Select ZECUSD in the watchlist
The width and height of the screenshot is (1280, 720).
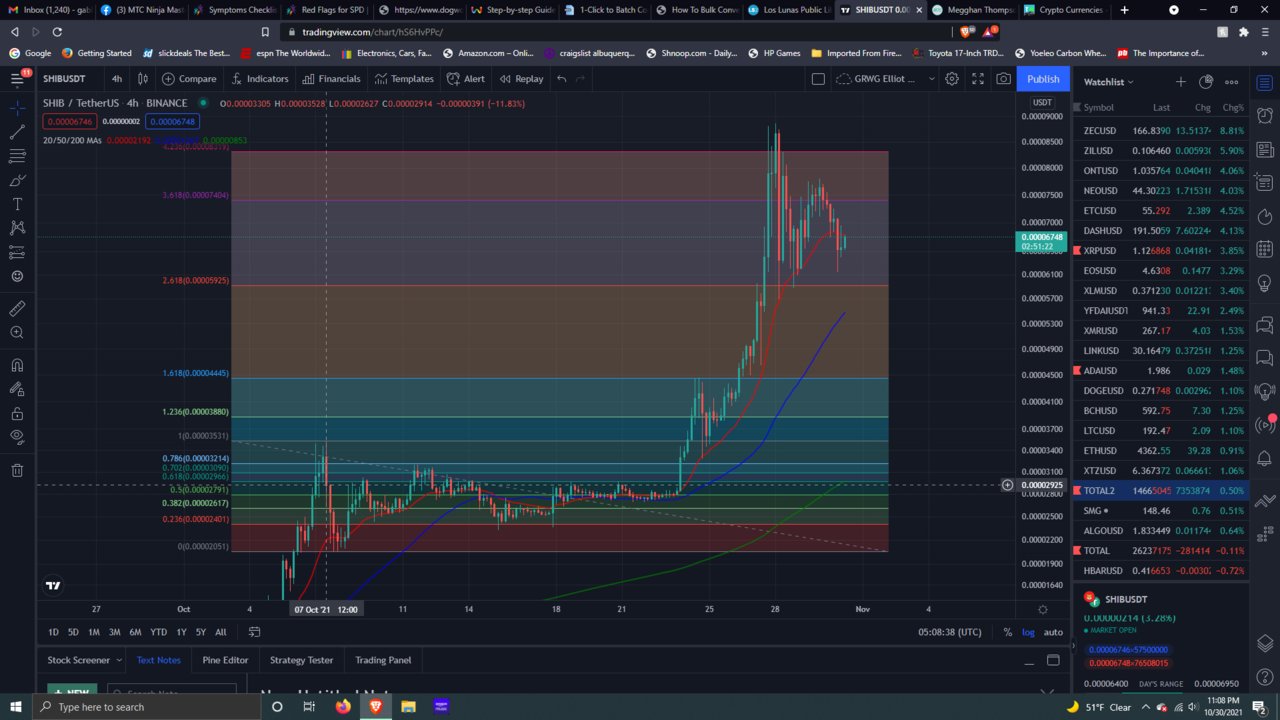[x=1159, y=131]
